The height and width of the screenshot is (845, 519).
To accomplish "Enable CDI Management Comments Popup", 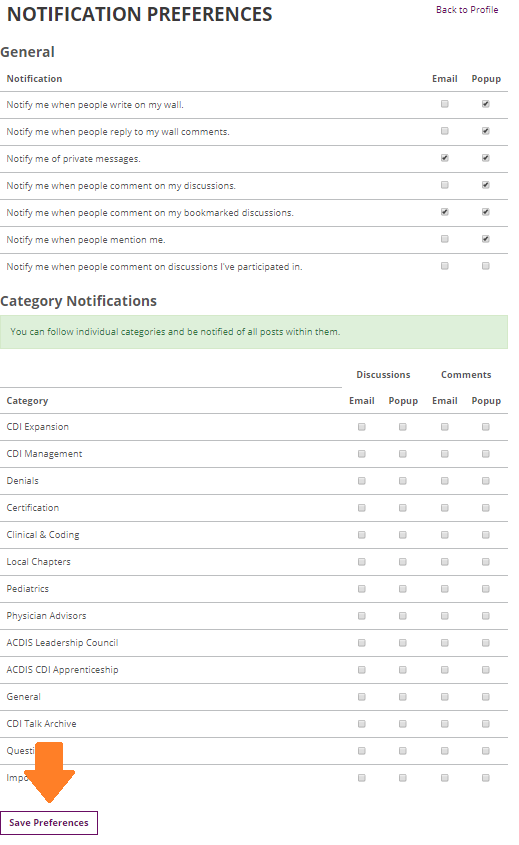I will click(486, 454).
